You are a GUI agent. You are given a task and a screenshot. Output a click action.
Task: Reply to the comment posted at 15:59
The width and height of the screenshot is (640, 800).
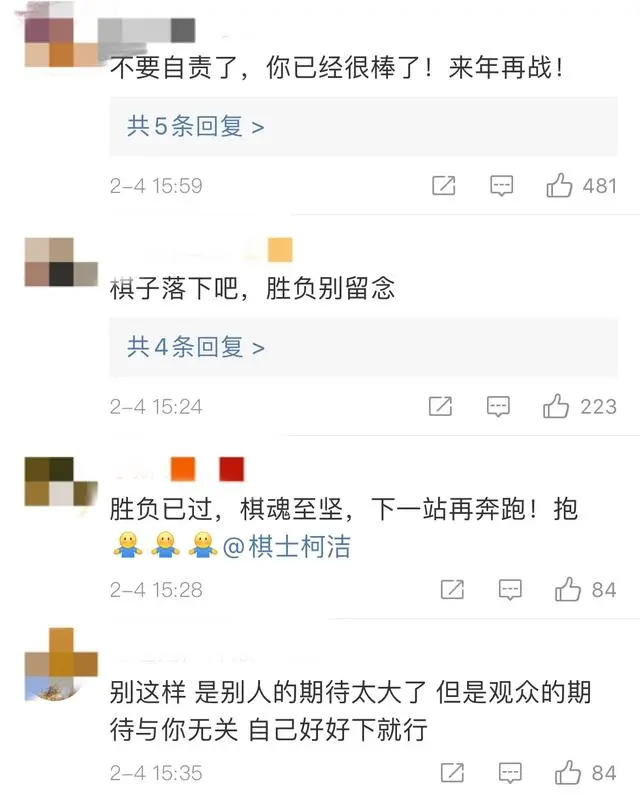(502, 186)
